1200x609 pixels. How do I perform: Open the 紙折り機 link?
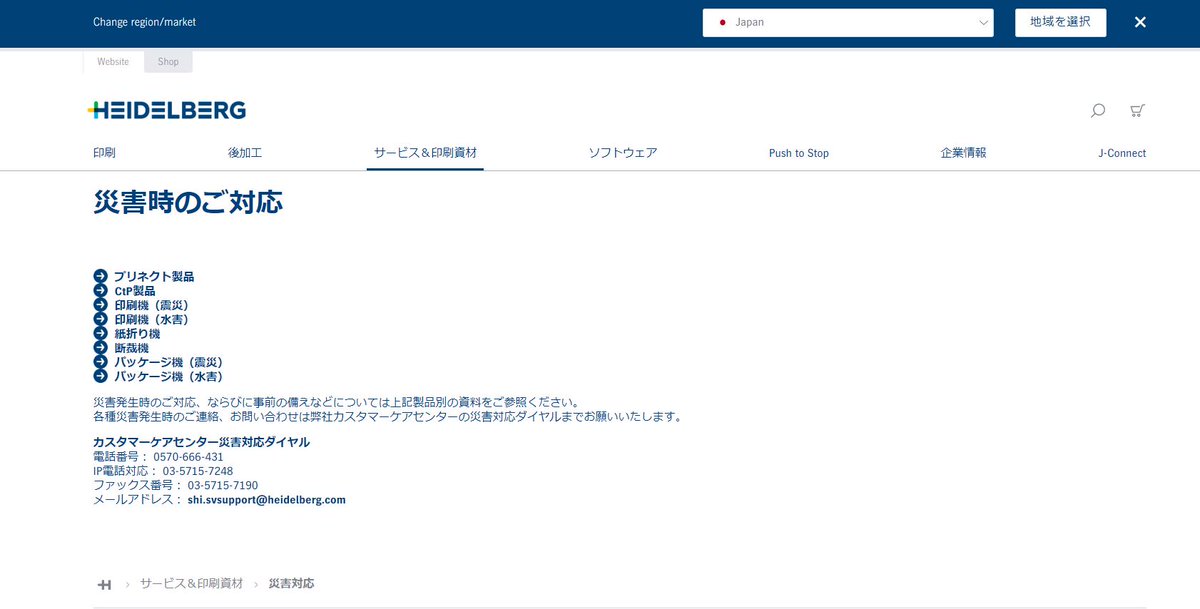(x=137, y=334)
